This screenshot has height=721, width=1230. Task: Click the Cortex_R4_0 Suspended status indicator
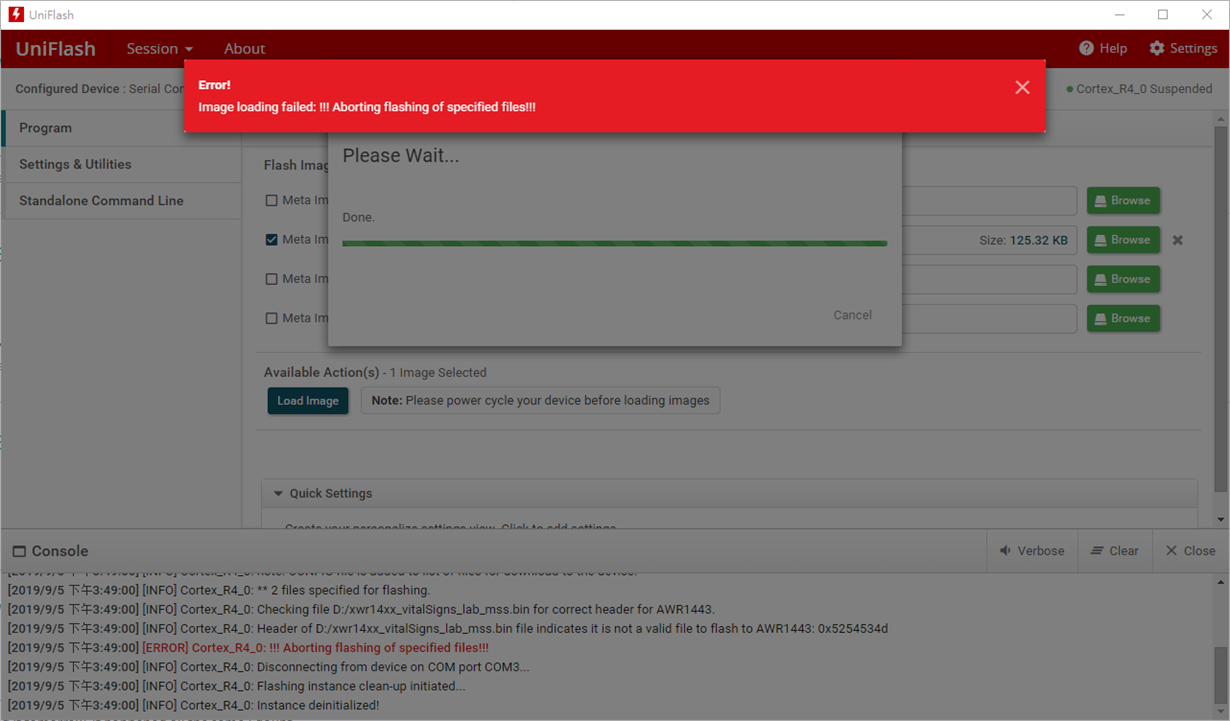tap(1139, 89)
